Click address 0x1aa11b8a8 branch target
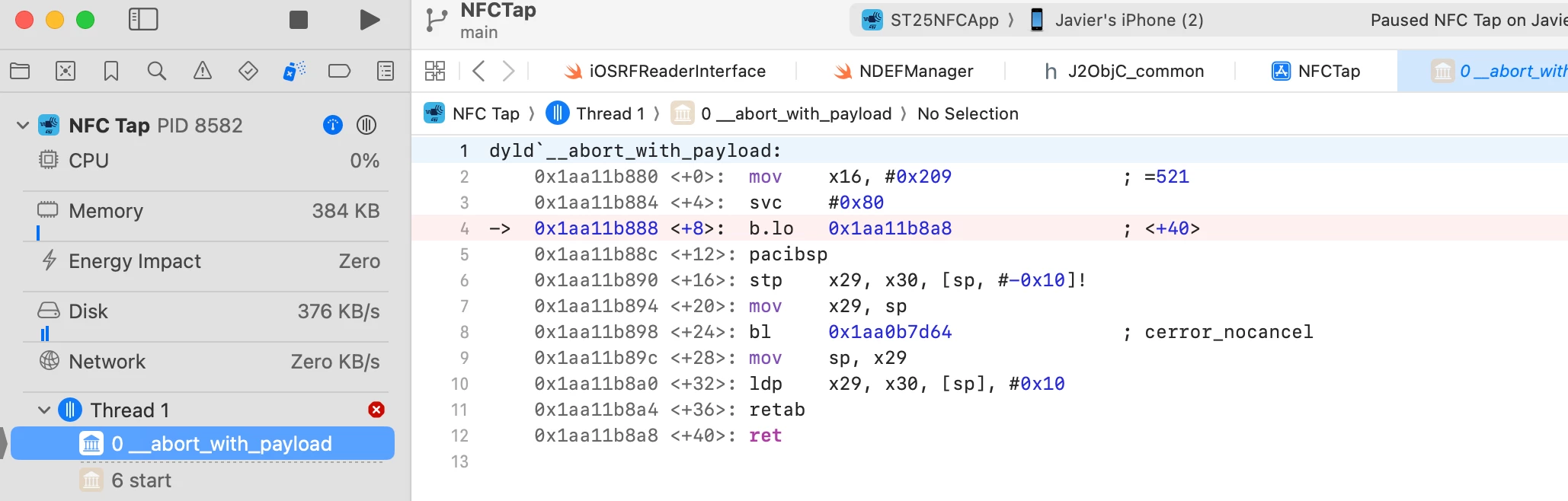 890,228
